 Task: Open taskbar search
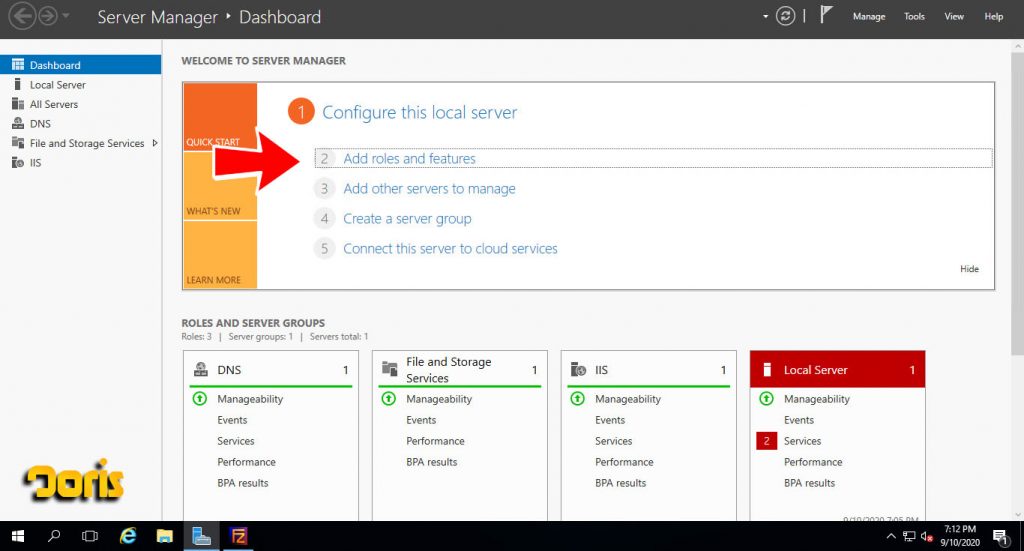pos(54,536)
